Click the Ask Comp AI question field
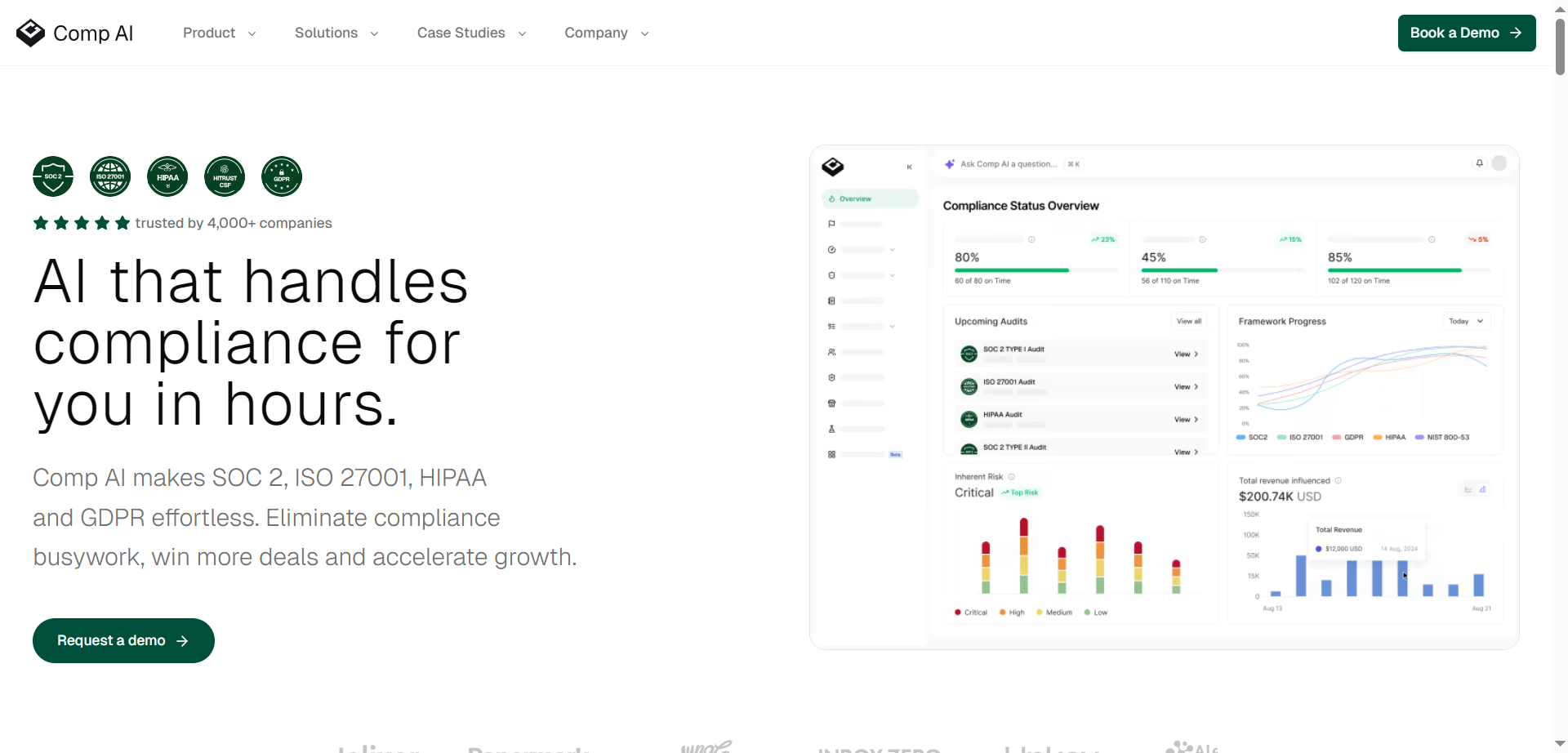This screenshot has width=1568, height=753. [x=1013, y=164]
